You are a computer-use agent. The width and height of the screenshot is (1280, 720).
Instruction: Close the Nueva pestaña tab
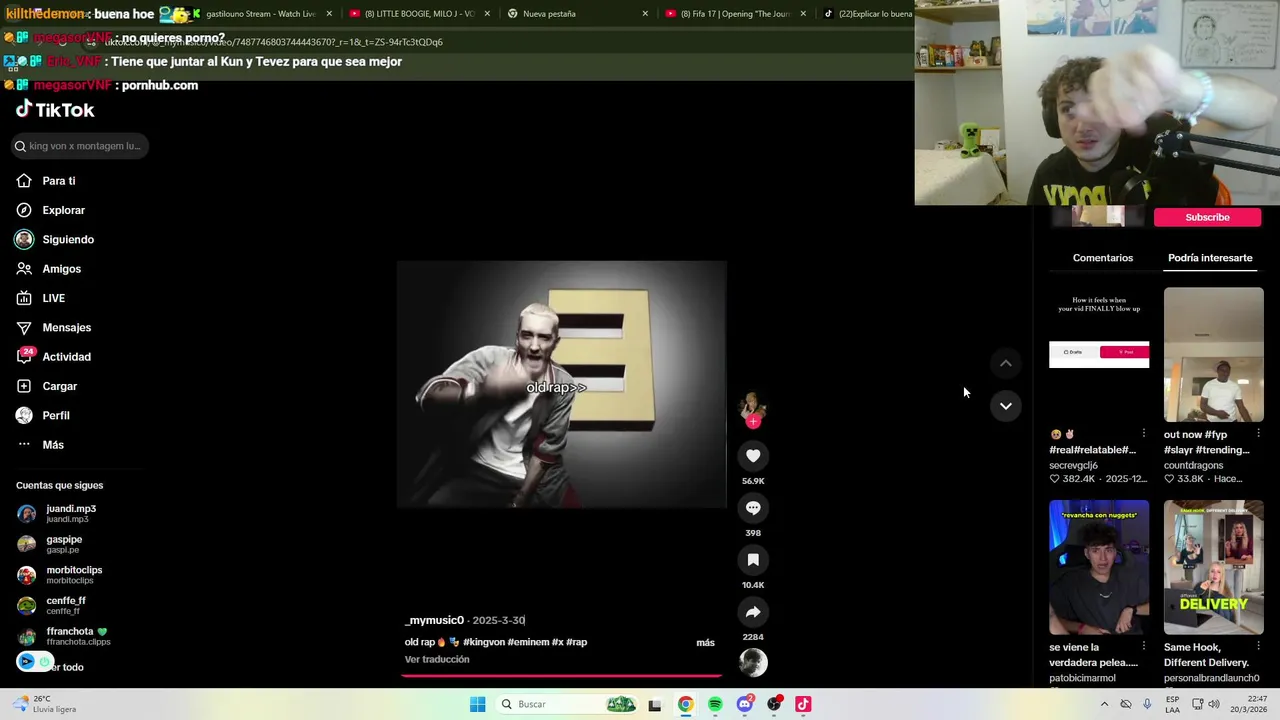pyautogui.click(x=645, y=14)
